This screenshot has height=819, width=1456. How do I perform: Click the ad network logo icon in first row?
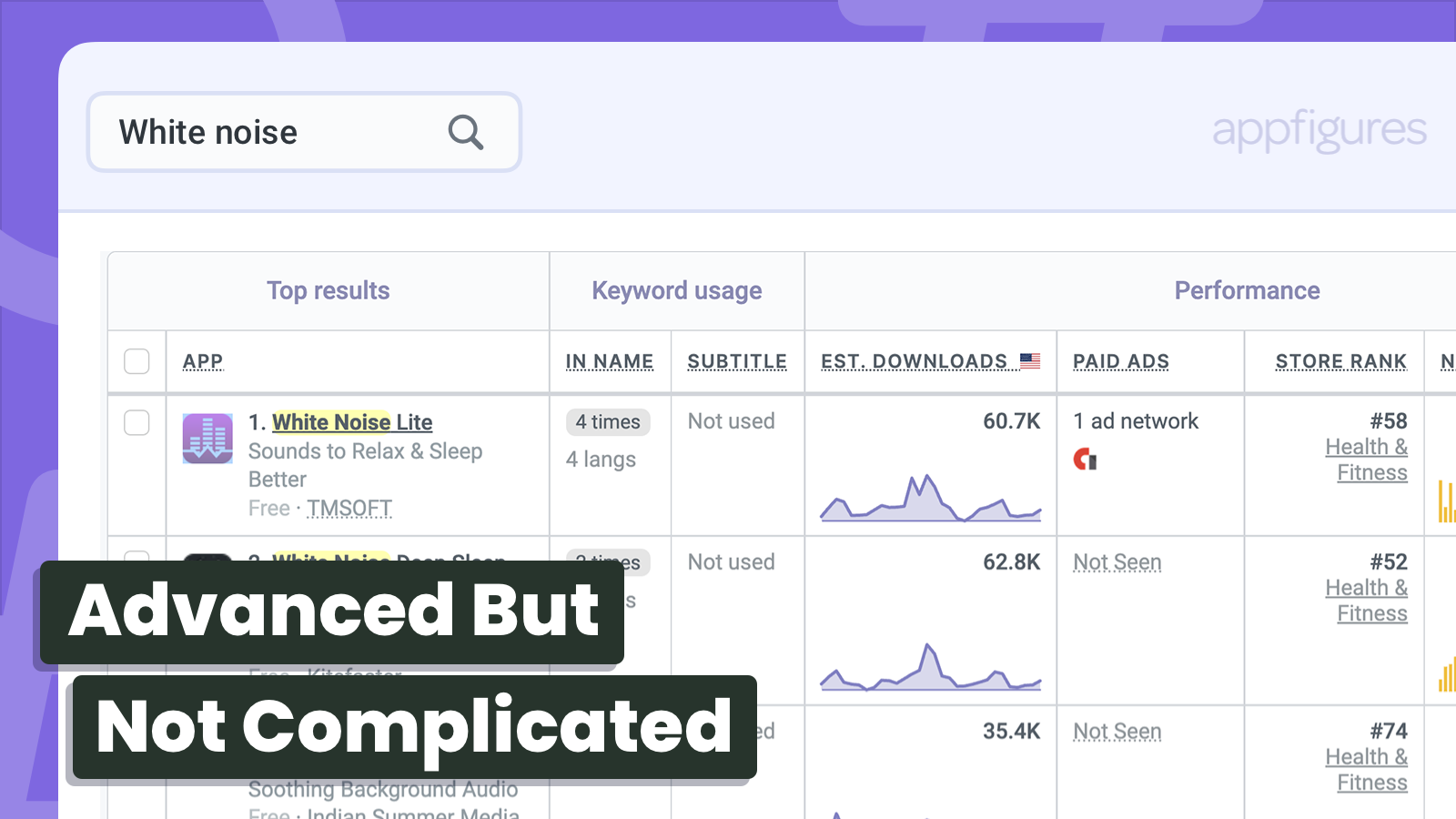pos(1085,460)
